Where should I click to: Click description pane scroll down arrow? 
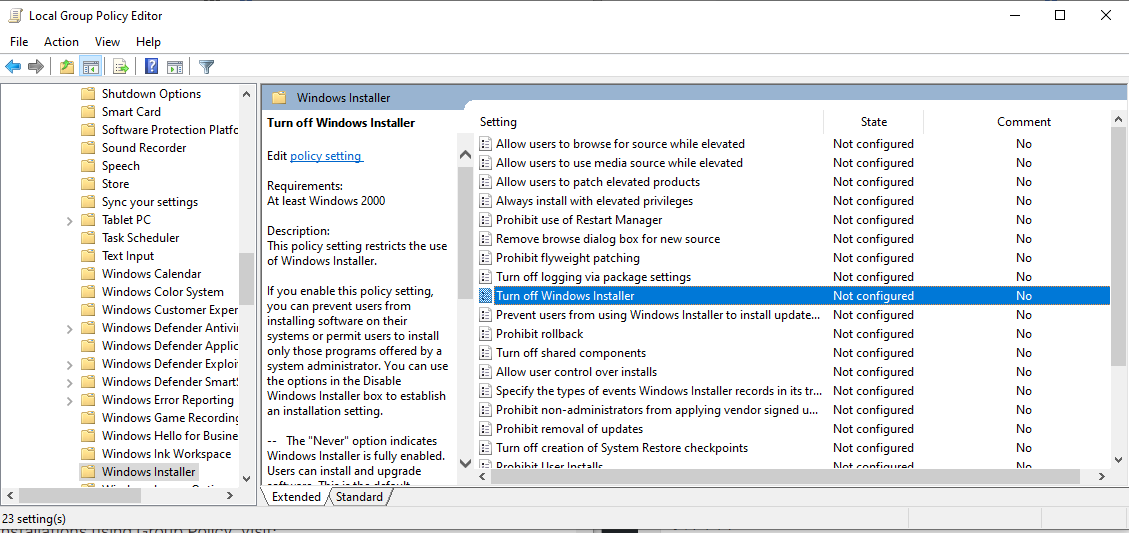tap(465, 463)
